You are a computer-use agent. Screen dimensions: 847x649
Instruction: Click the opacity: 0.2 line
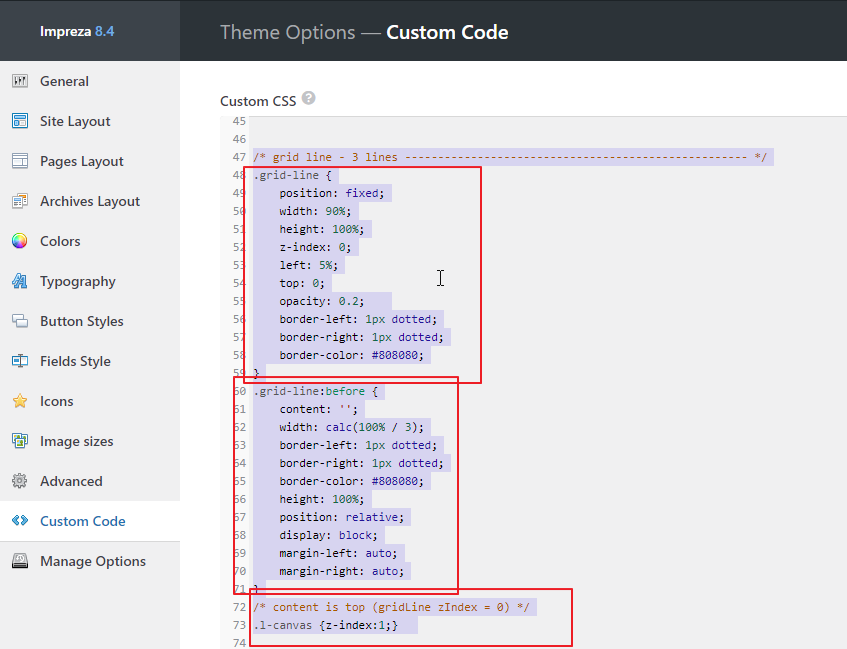[321, 301]
